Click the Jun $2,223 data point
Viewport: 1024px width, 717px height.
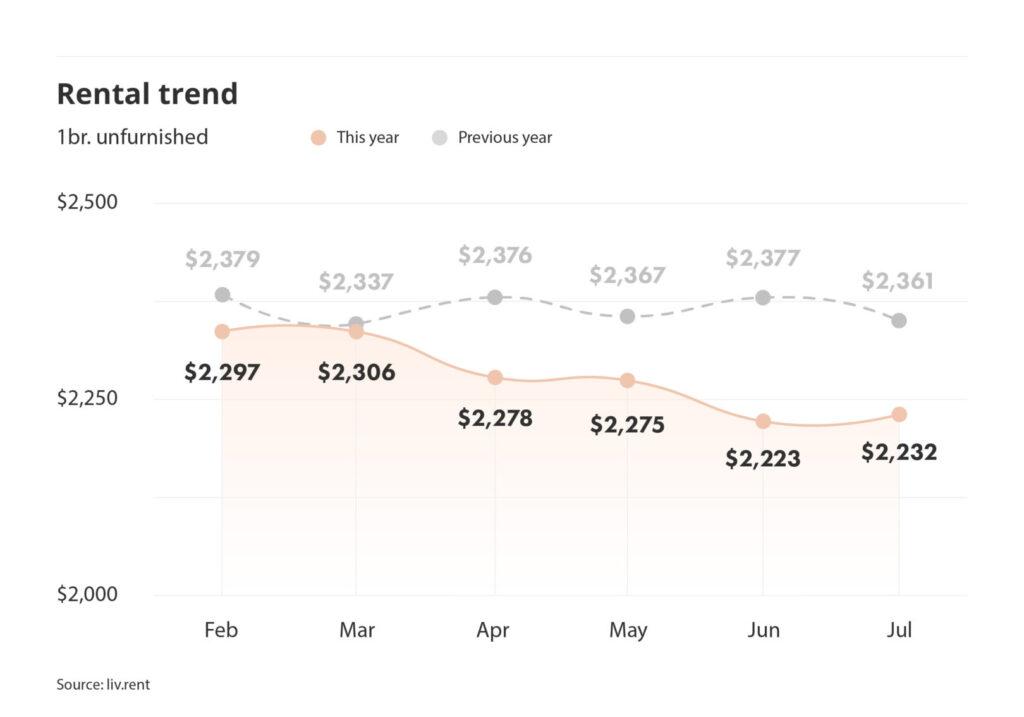pos(763,421)
